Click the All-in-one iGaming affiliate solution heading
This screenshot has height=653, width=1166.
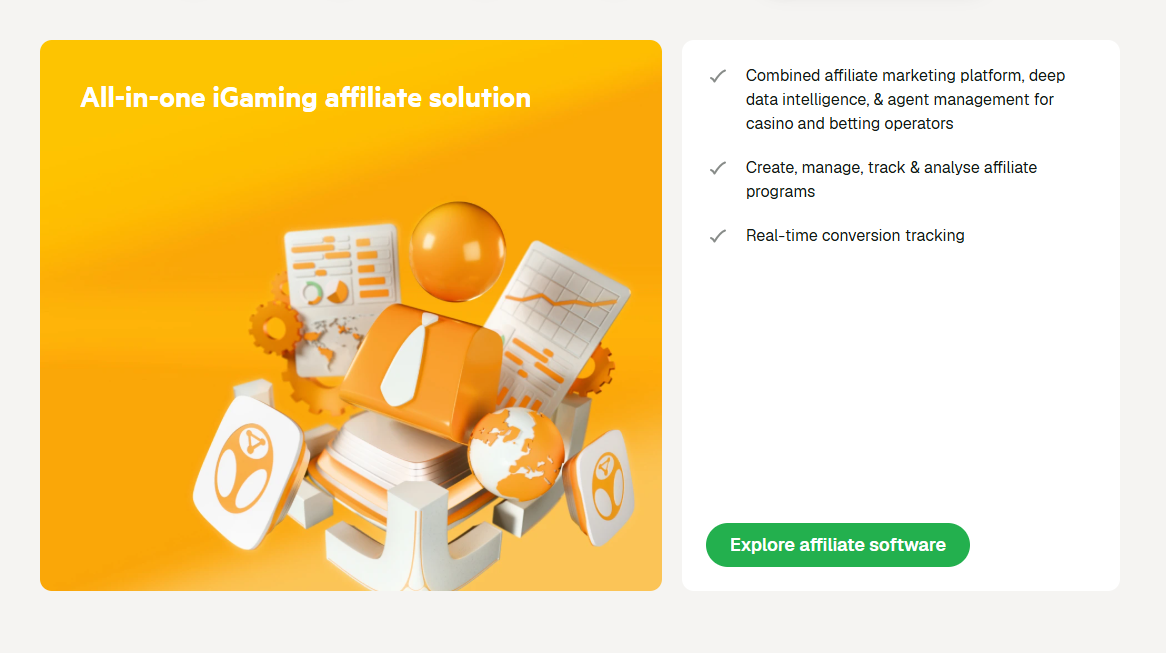click(x=306, y=98)
